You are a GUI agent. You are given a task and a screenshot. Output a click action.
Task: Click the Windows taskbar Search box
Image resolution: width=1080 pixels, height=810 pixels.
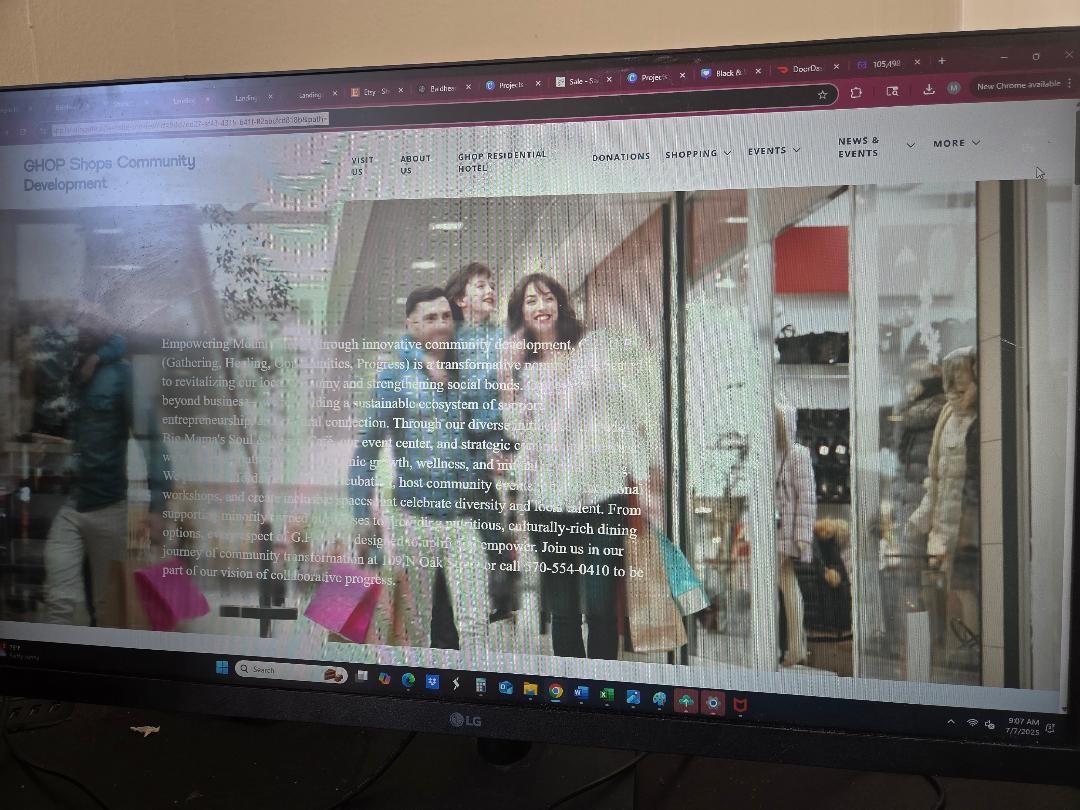[x=290, y=671]
